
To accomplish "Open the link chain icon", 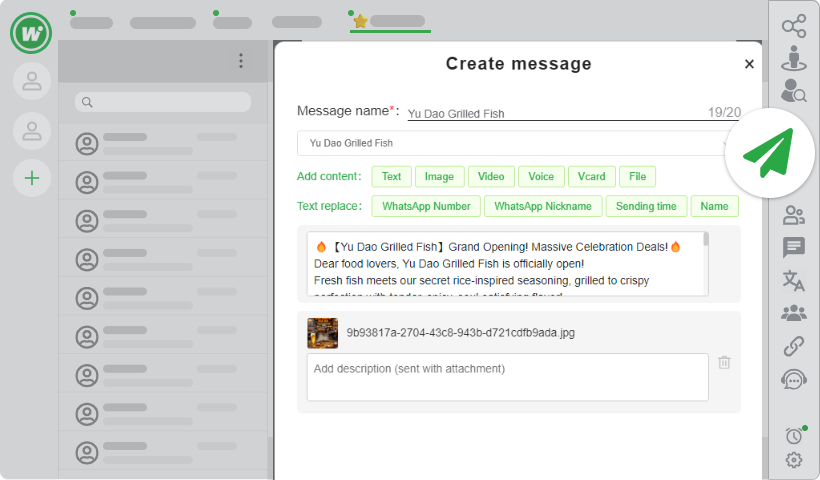I will (793, 346).
